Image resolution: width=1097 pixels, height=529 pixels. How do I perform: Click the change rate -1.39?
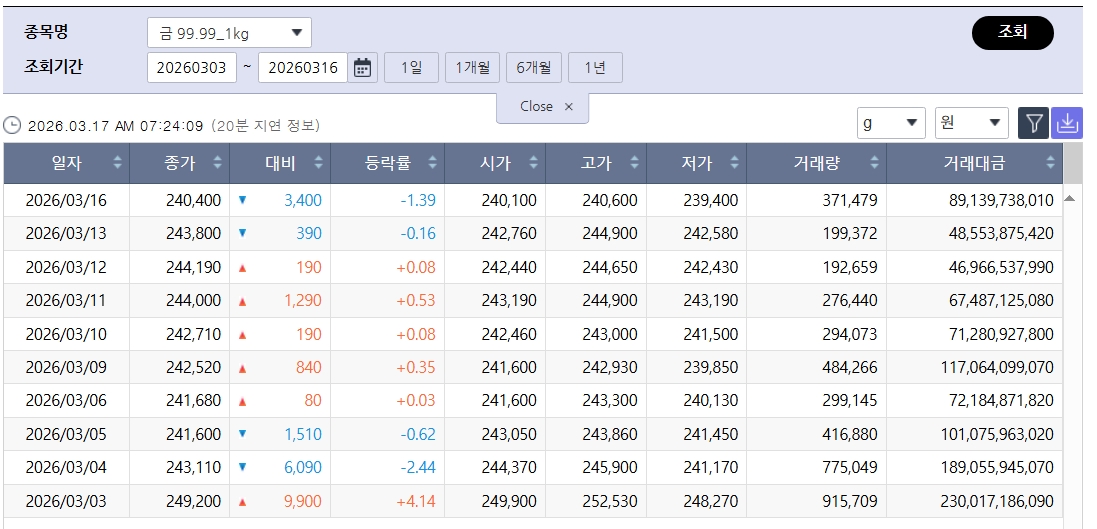[x=418, y=201]
